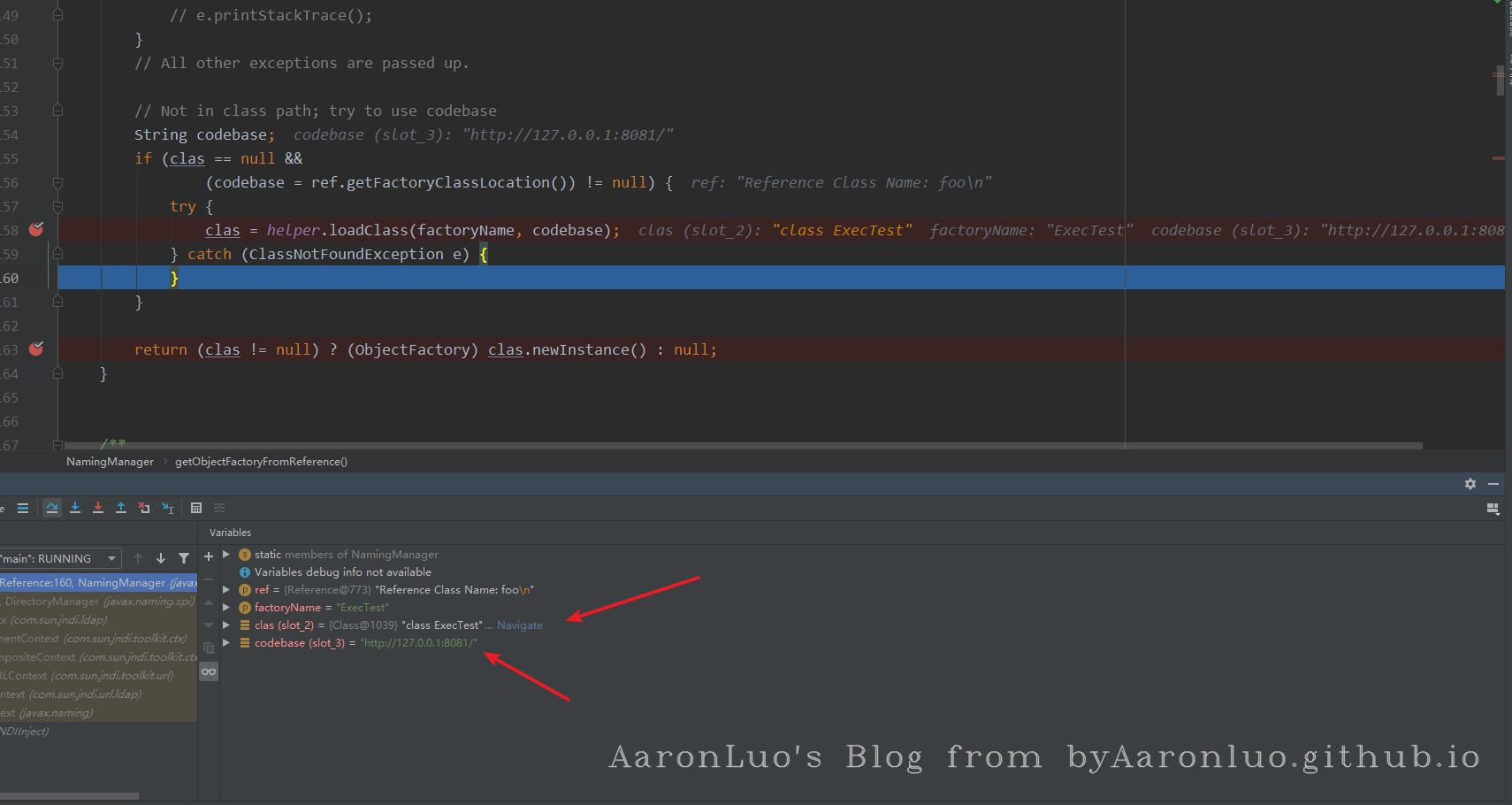Toggle the breakpoint on line 158

click(36, 230)
